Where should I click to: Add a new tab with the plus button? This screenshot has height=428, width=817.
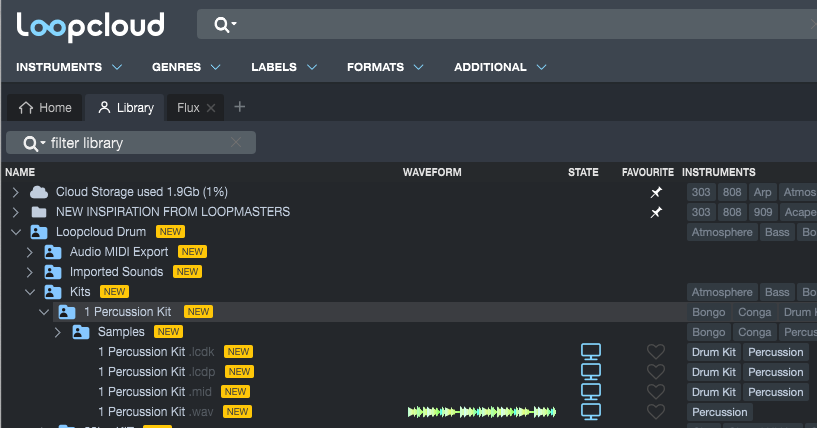240,107
